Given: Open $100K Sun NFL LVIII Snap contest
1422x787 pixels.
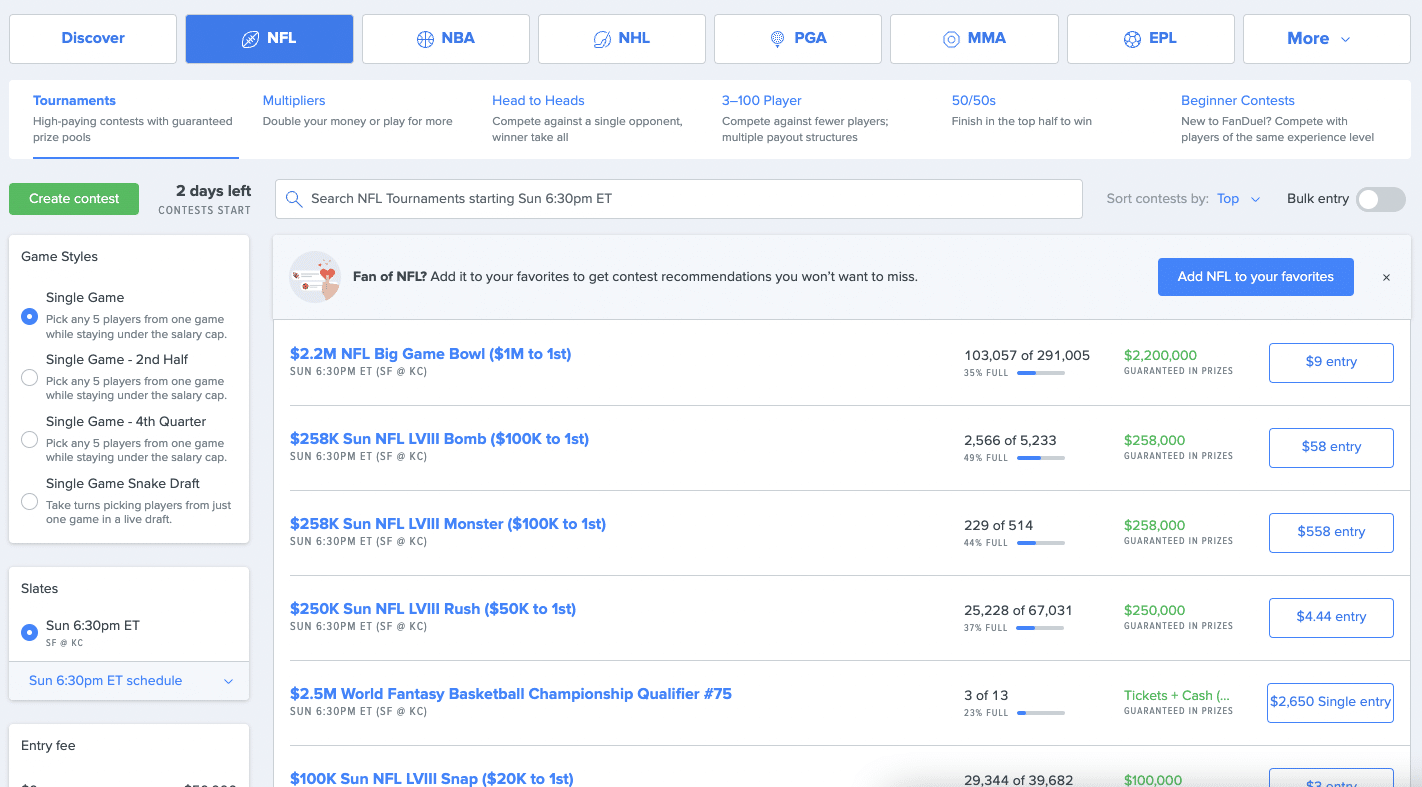Looking at the screenshot, I should (432, 779).
